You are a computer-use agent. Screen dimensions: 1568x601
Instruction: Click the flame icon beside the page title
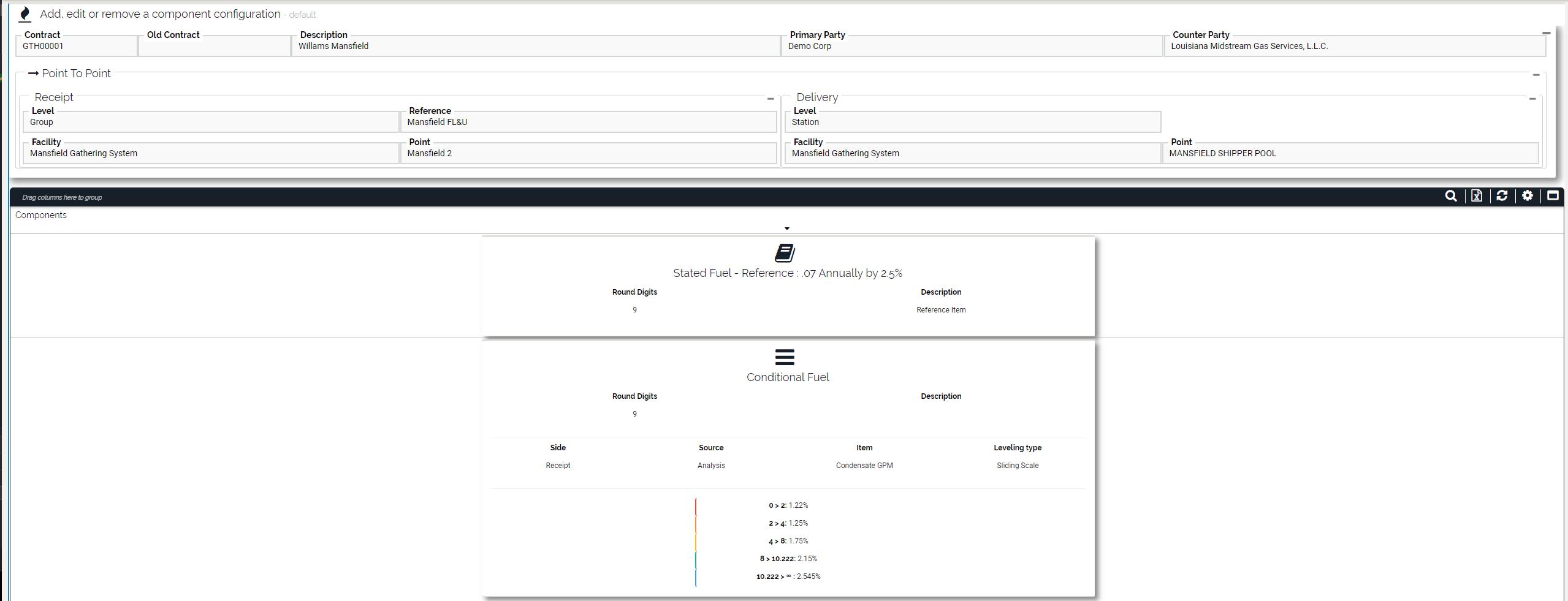click(x=25, y=14)
